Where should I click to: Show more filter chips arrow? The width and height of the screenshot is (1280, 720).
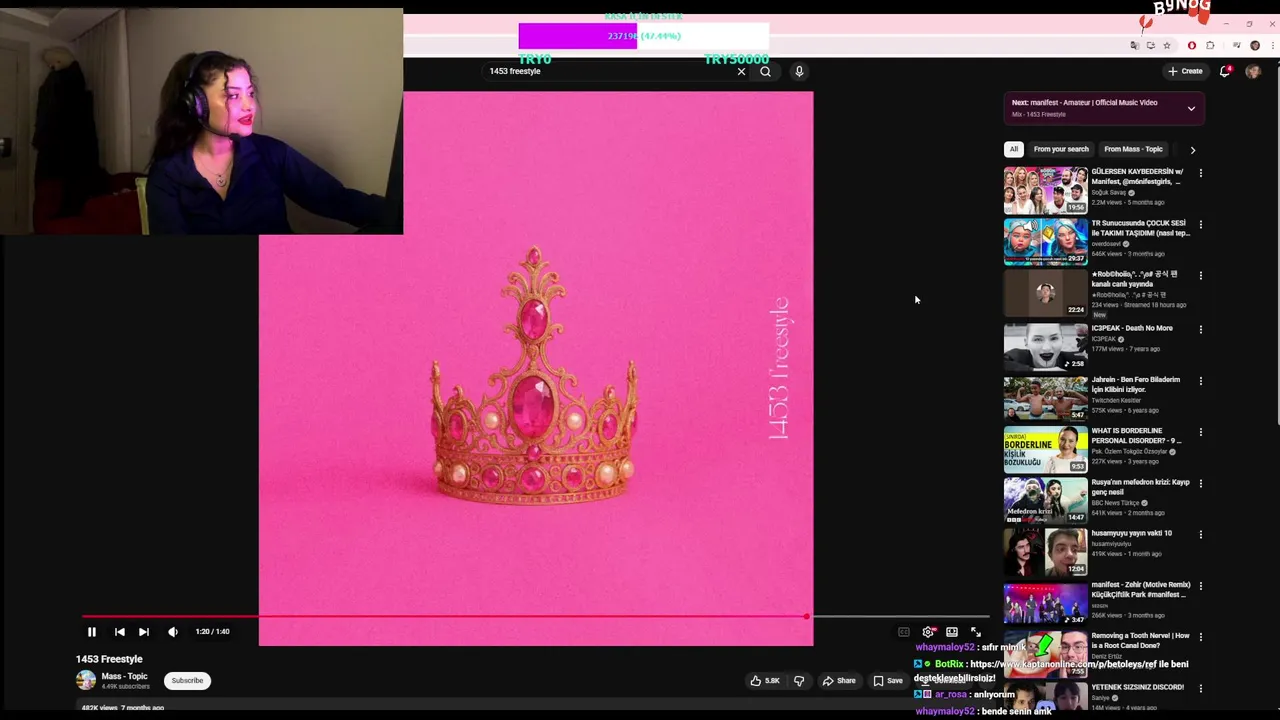(1192, 150)
